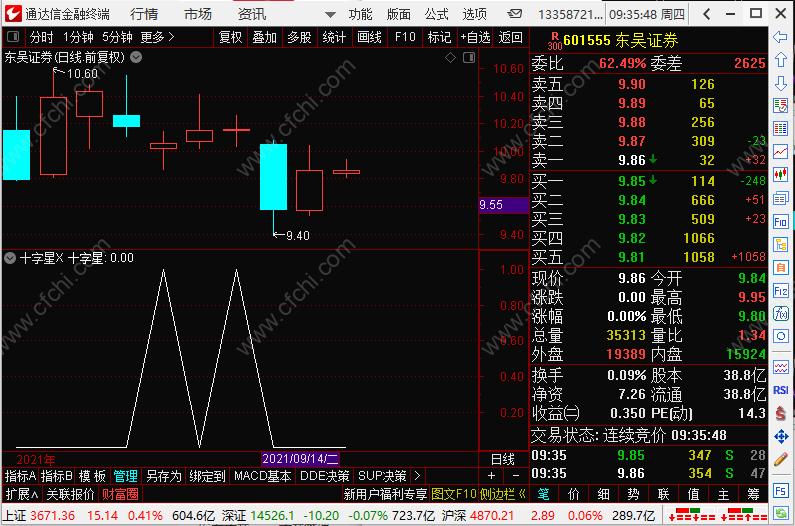Open the 市场 menu
The image size is (795, 526).
point(198,14)
